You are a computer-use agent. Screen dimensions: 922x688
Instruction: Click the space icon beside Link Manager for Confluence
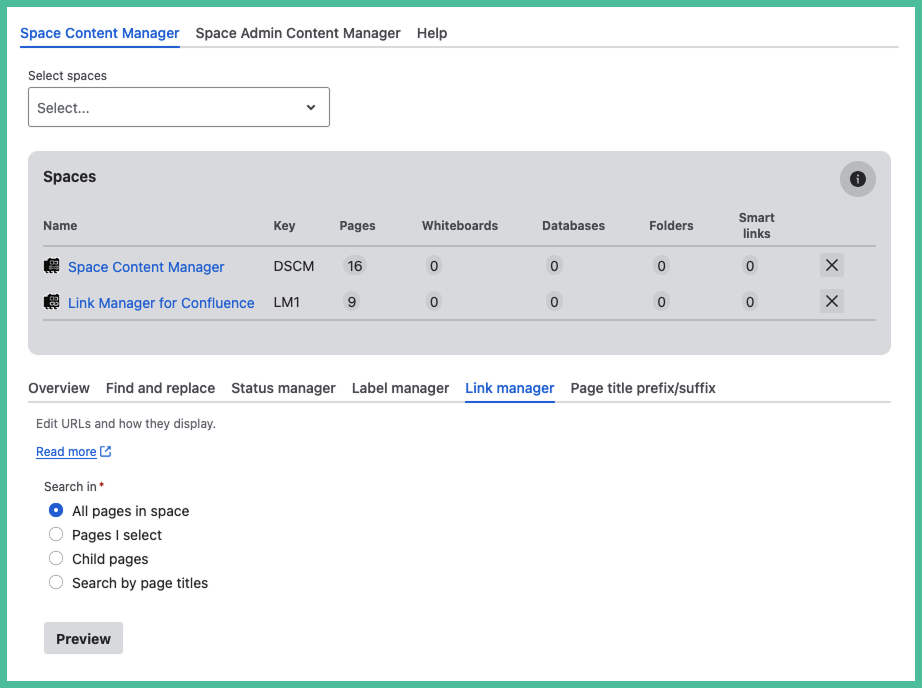[x=52, y=302]
